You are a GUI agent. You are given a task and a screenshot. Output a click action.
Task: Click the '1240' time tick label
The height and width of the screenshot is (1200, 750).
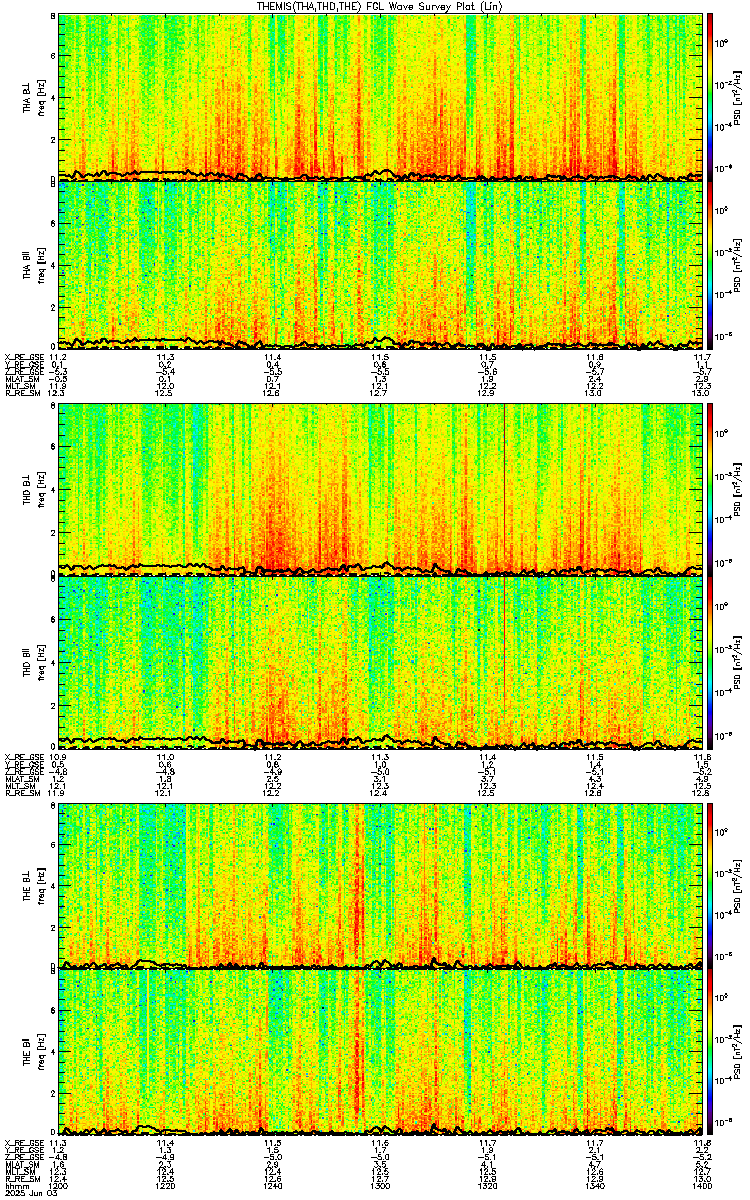pyautogui.click(x=273, y=1186)
